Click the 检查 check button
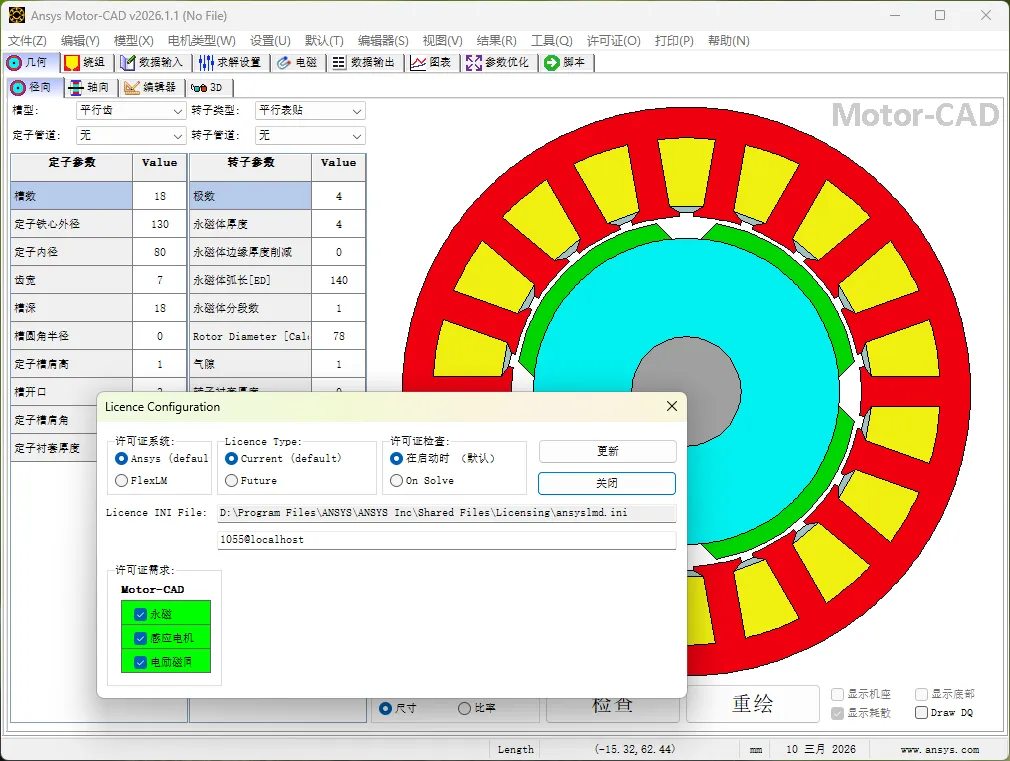The image size is (1010, 761). [613, 709]
